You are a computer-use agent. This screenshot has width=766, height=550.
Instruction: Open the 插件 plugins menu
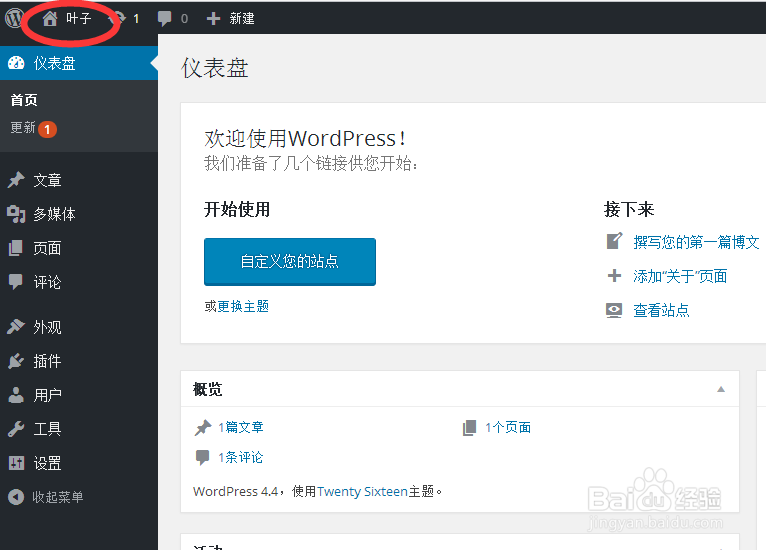click(47, 361)
